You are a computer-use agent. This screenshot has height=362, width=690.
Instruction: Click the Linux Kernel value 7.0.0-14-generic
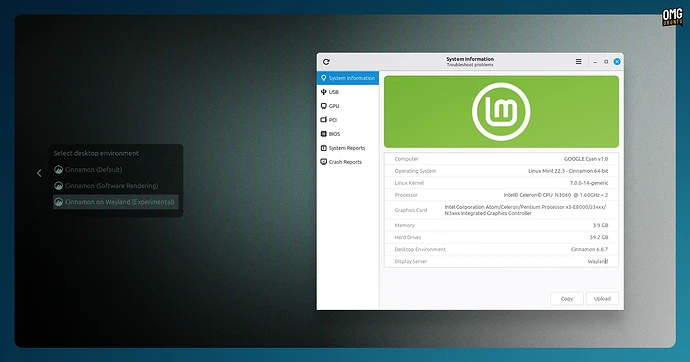pyautogui.click(x=589, y=183)
